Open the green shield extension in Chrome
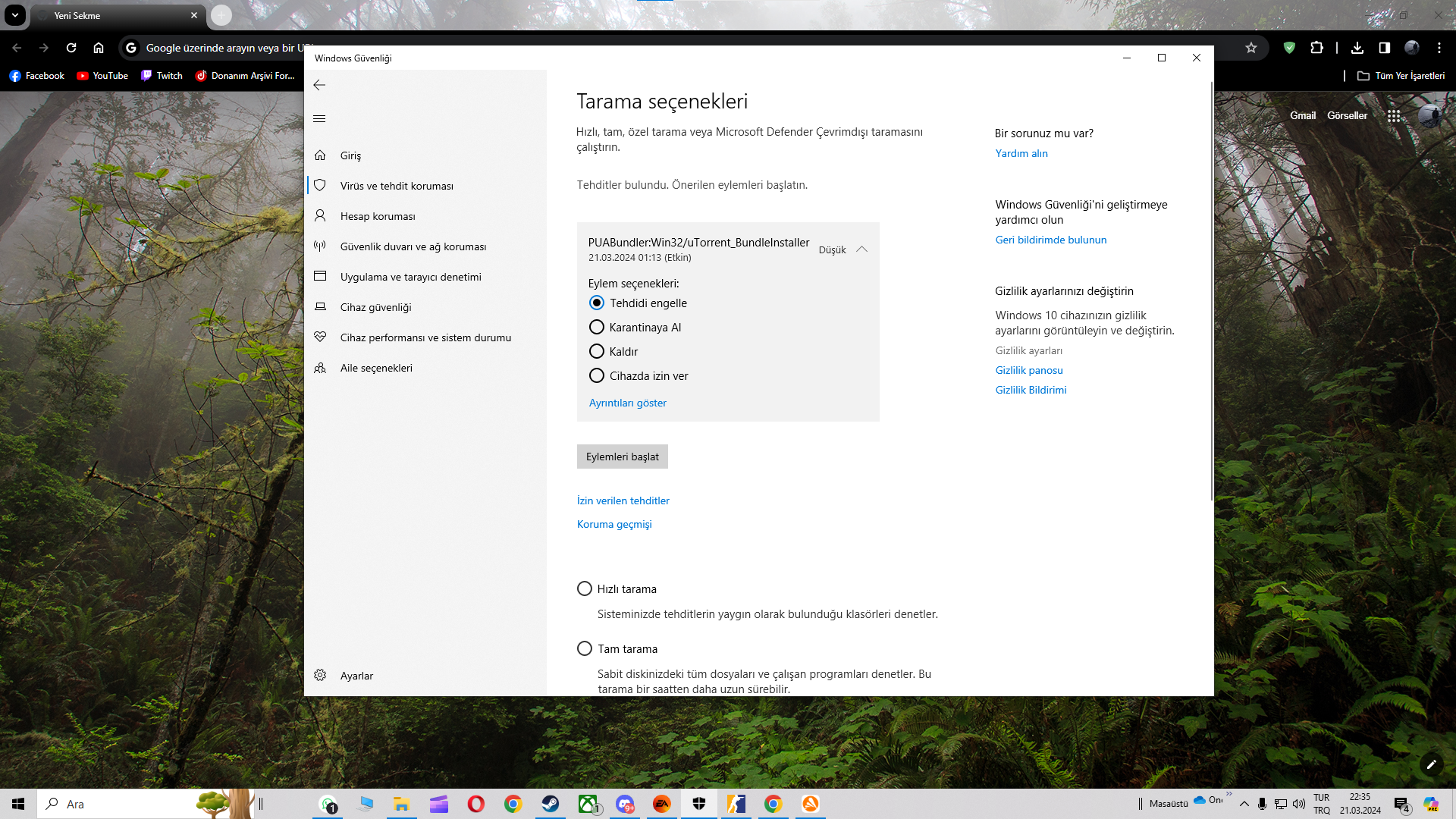 [1289, 48]
